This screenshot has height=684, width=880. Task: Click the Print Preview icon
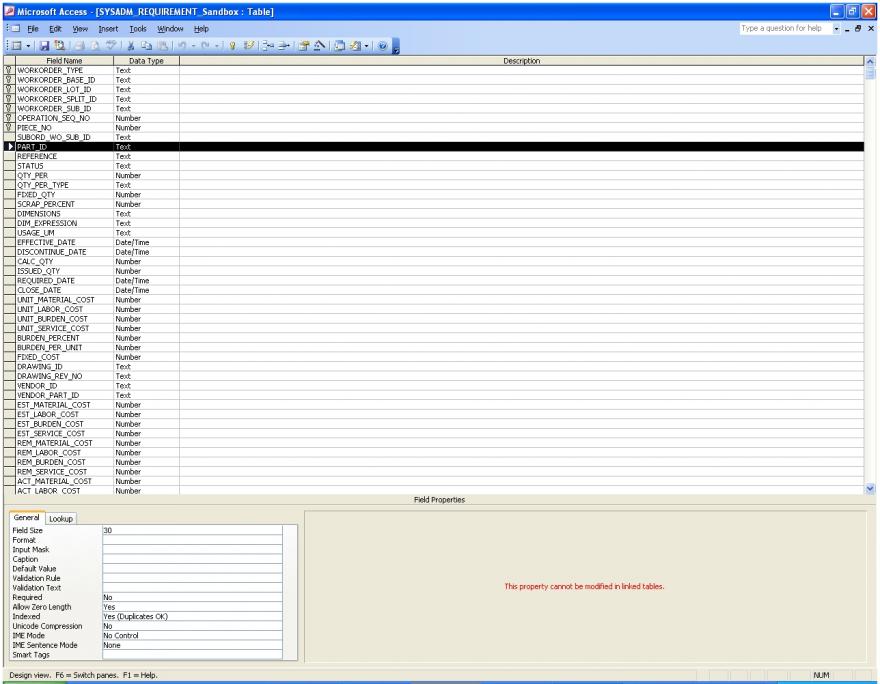pyautogui.click(x=95, y=46)
